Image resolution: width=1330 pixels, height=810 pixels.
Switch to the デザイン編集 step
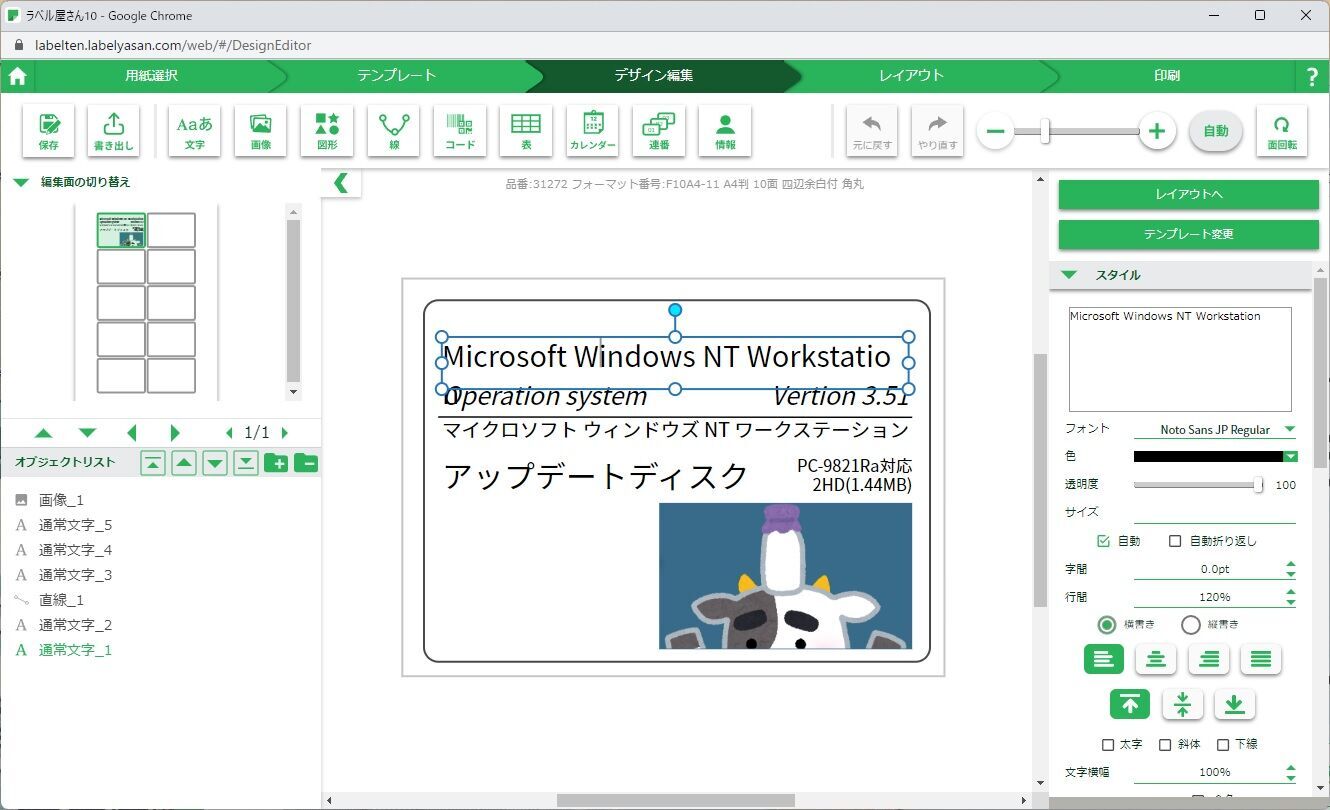point(653,76)
